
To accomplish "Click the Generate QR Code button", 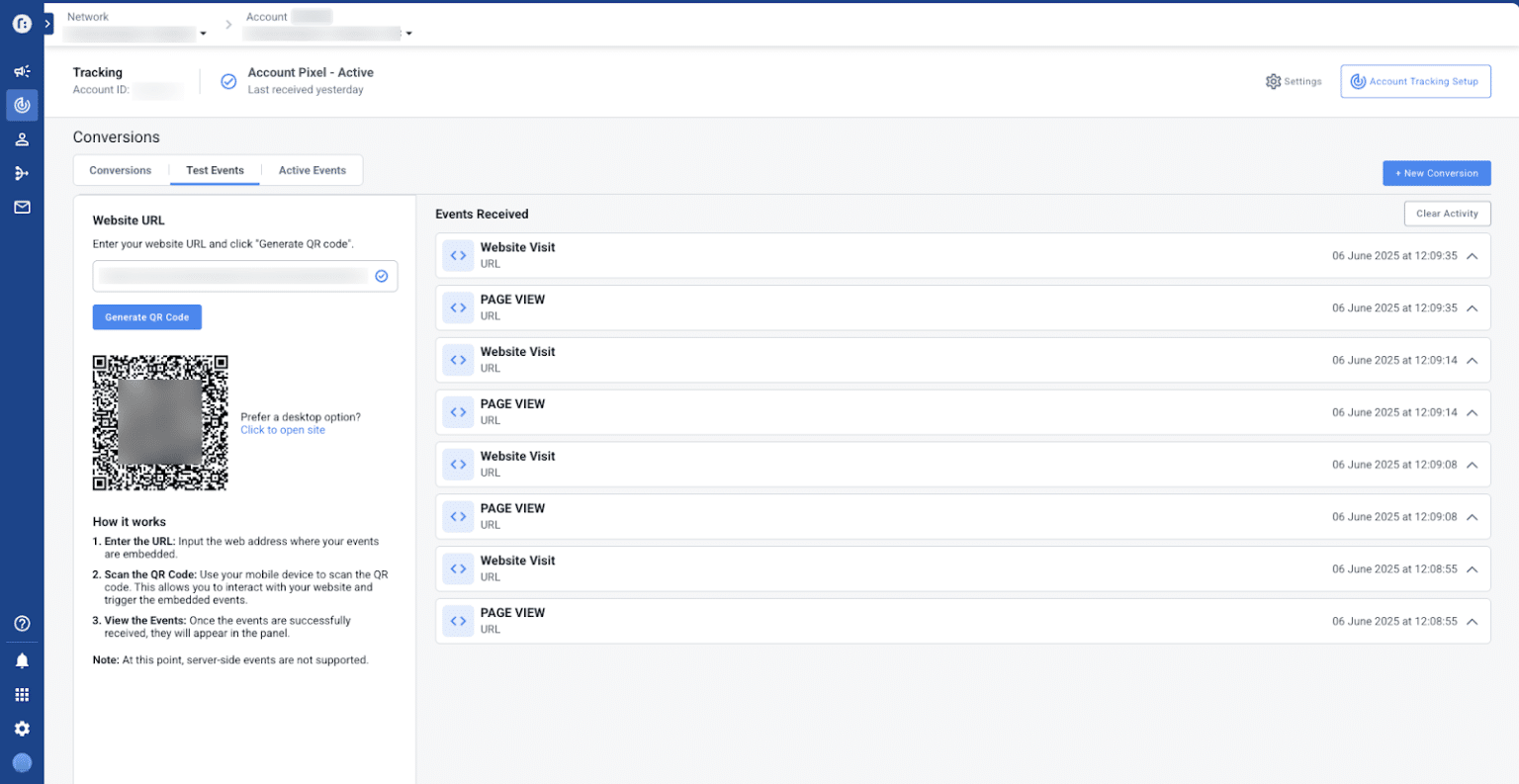I will tap(146, 316).
